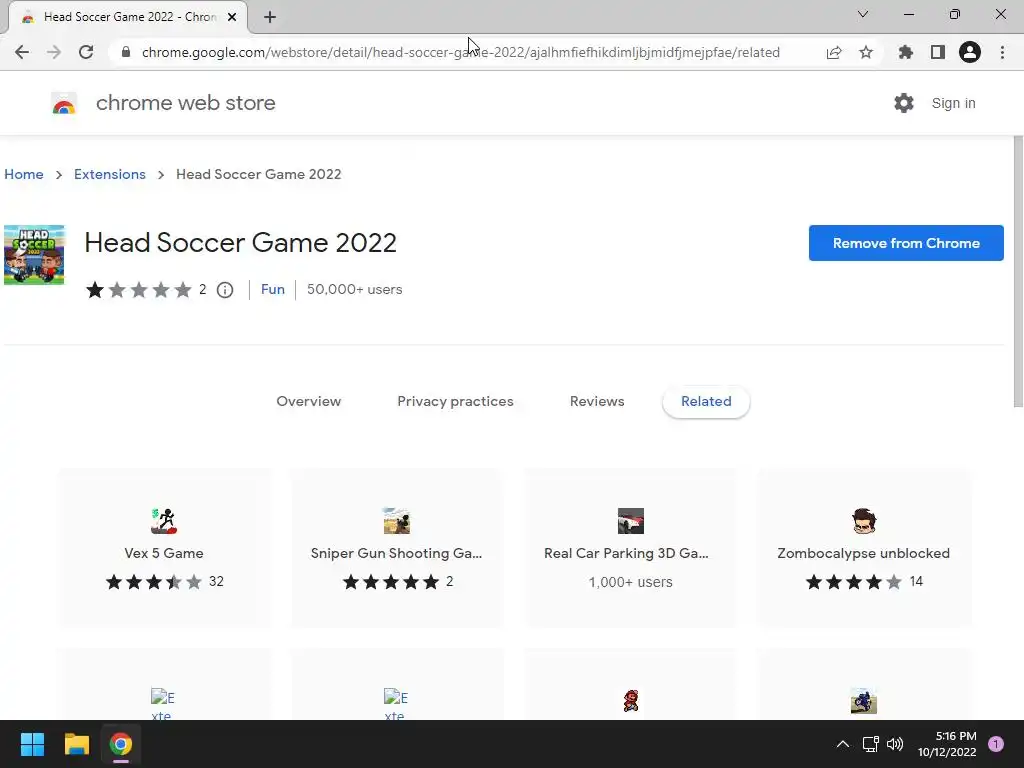
Task: Open the browser side panel
Action: [x=938, y=52]
